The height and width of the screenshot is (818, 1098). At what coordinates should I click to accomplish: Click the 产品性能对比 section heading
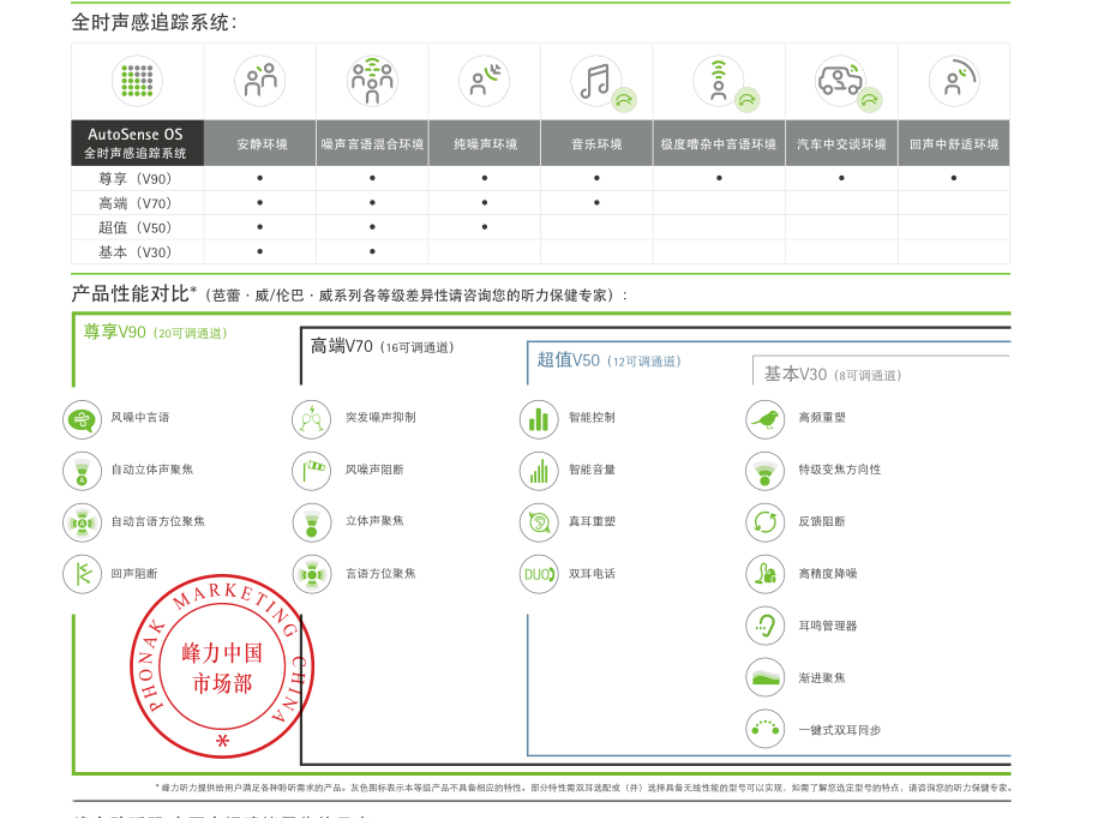134,293
